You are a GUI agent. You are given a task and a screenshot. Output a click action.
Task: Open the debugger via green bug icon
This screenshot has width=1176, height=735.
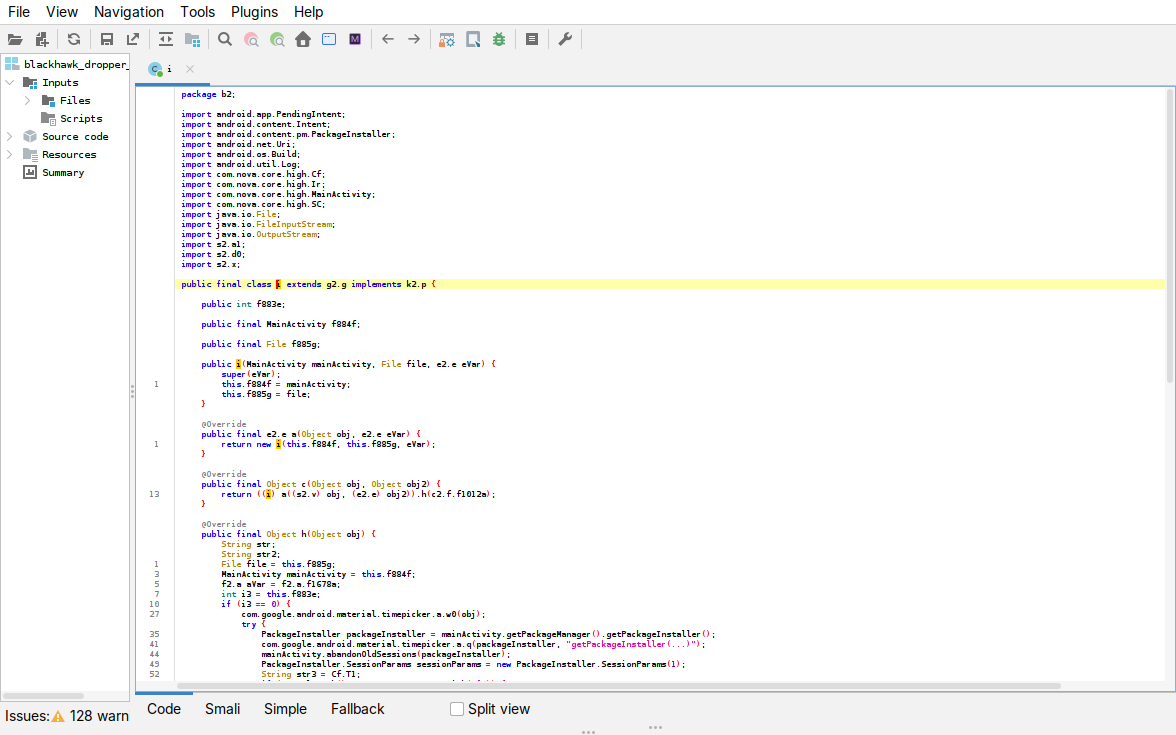pyautogui.click(x=499, y=40)
